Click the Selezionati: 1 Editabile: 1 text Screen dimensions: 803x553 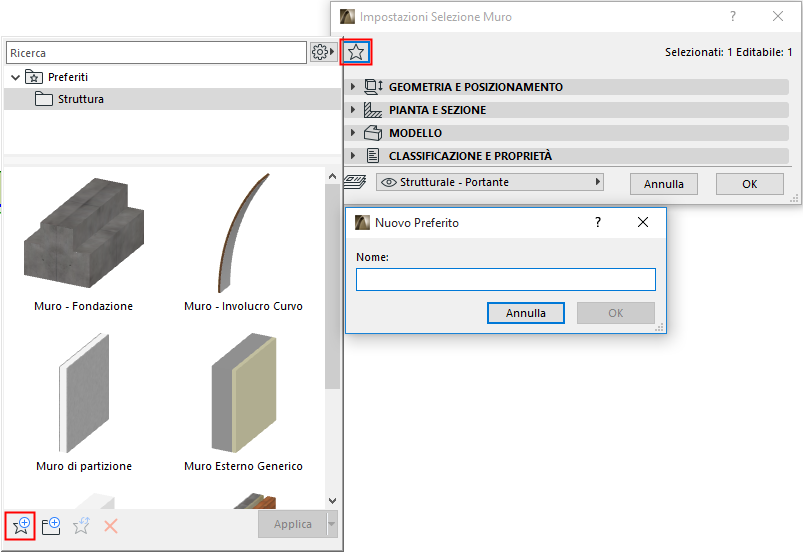coord(729,52)
